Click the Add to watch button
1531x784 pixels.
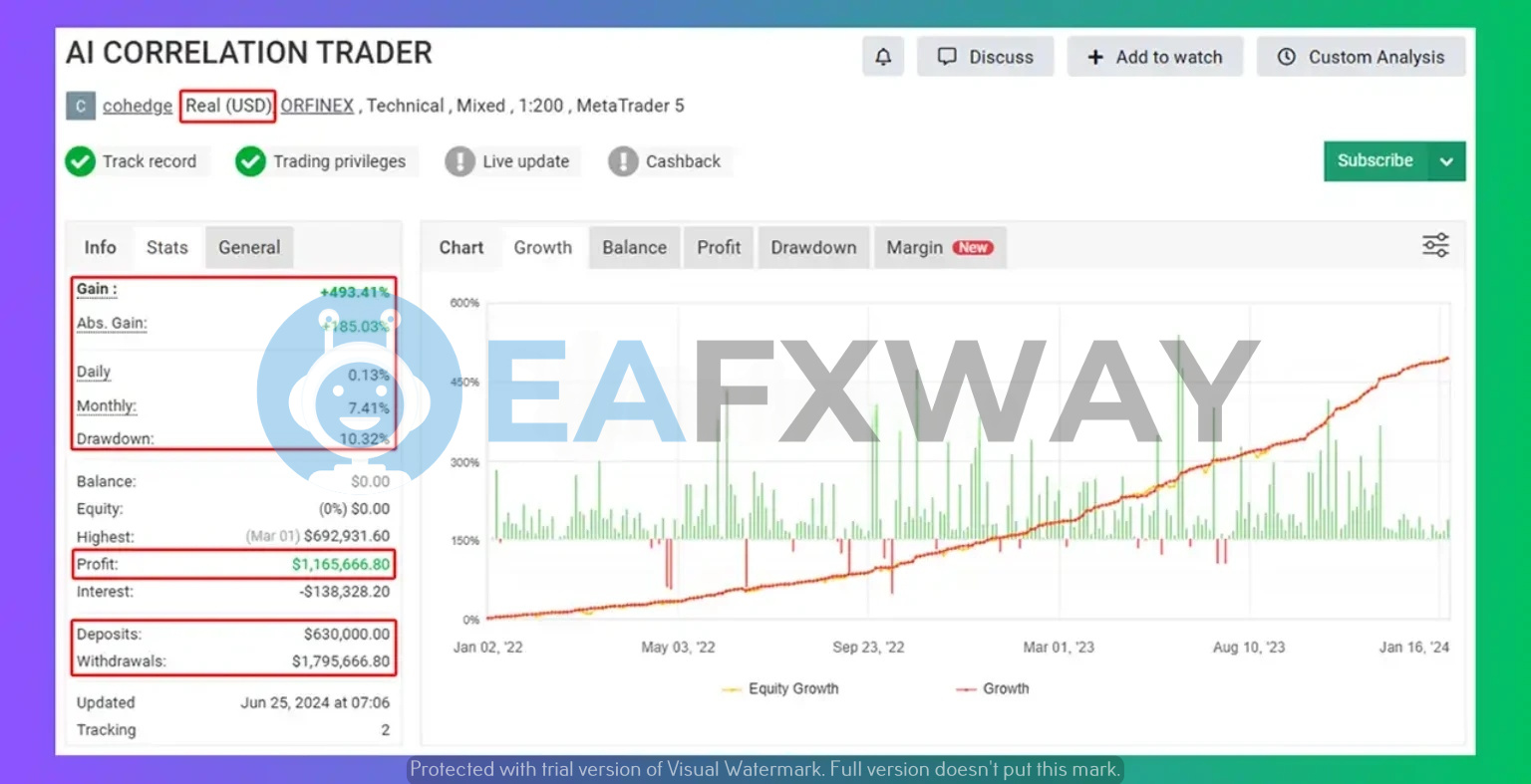(x=1154, y=57)
